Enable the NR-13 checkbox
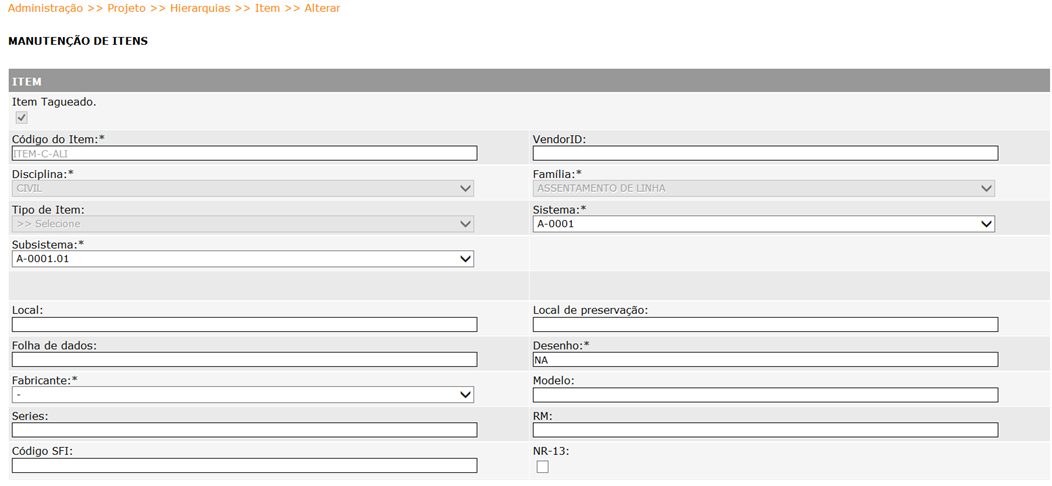This screenshot has height=486, width=1052. point(543,467)
